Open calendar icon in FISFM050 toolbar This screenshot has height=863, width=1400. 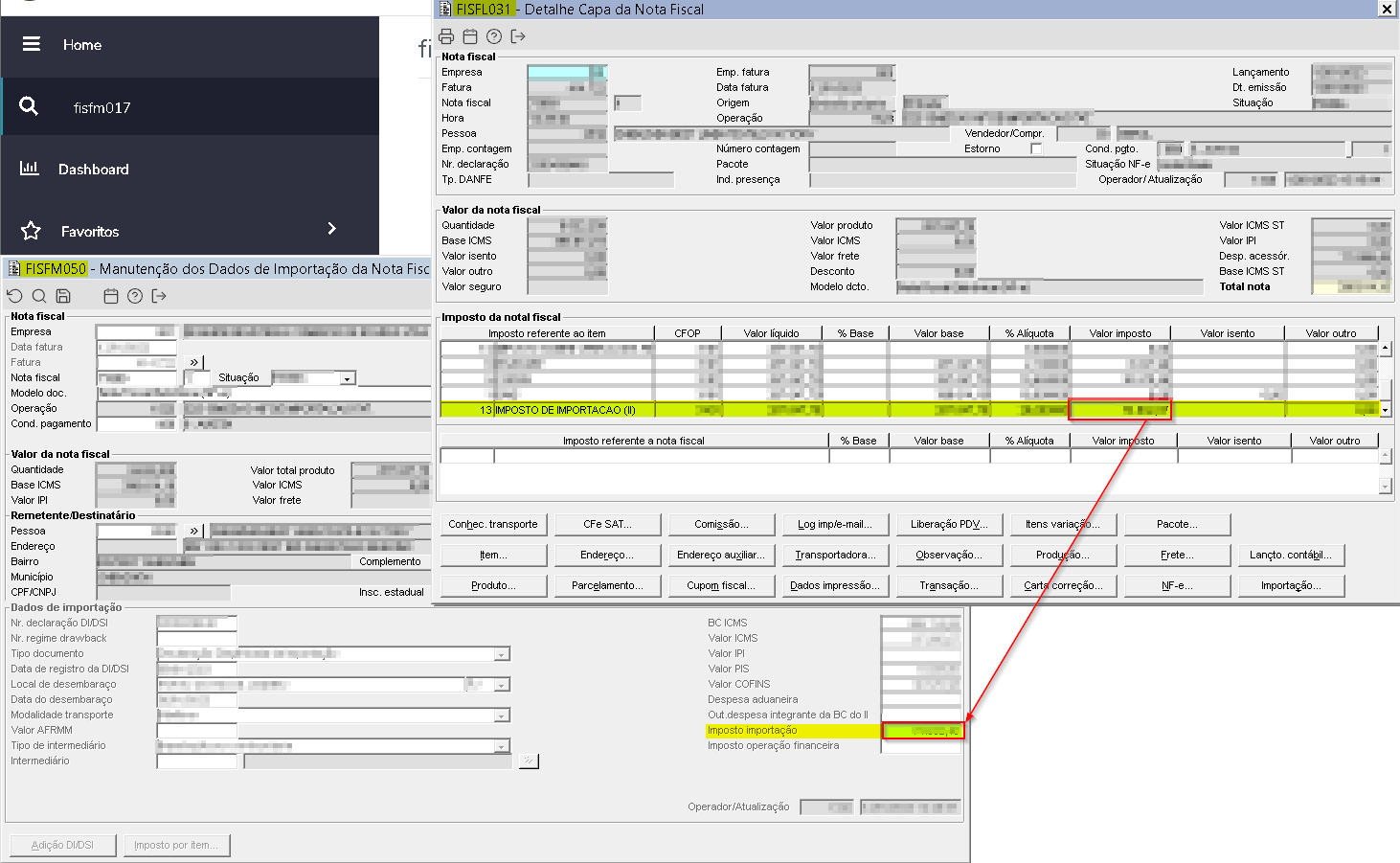pos(111,296)
